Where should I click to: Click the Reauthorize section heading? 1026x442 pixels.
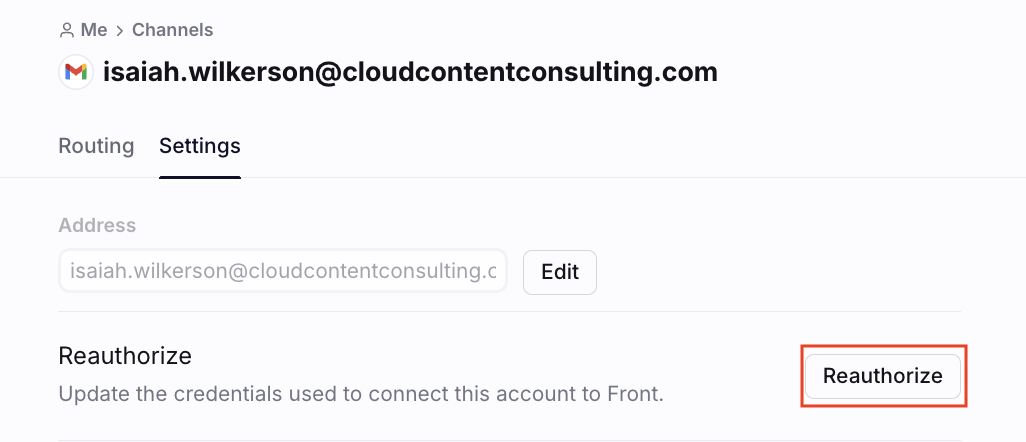(x=125, y=356)
